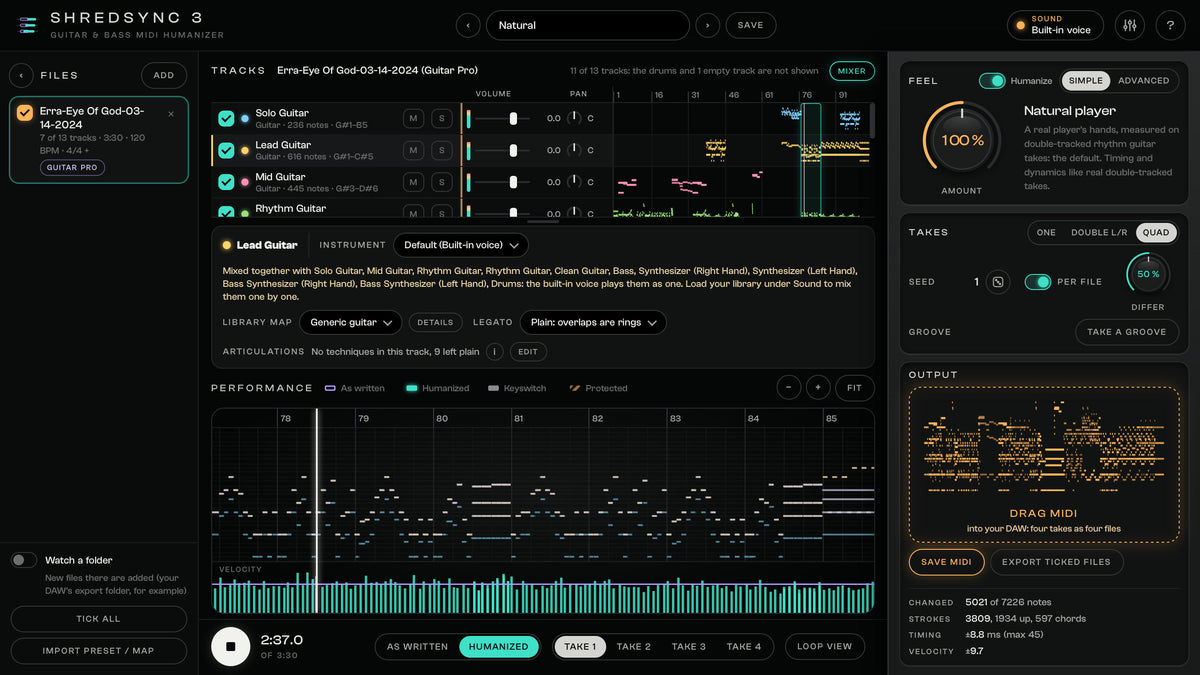1200x675 pixels.
Task: Choose Quad take mode
Action: (x=1156, y=232)
